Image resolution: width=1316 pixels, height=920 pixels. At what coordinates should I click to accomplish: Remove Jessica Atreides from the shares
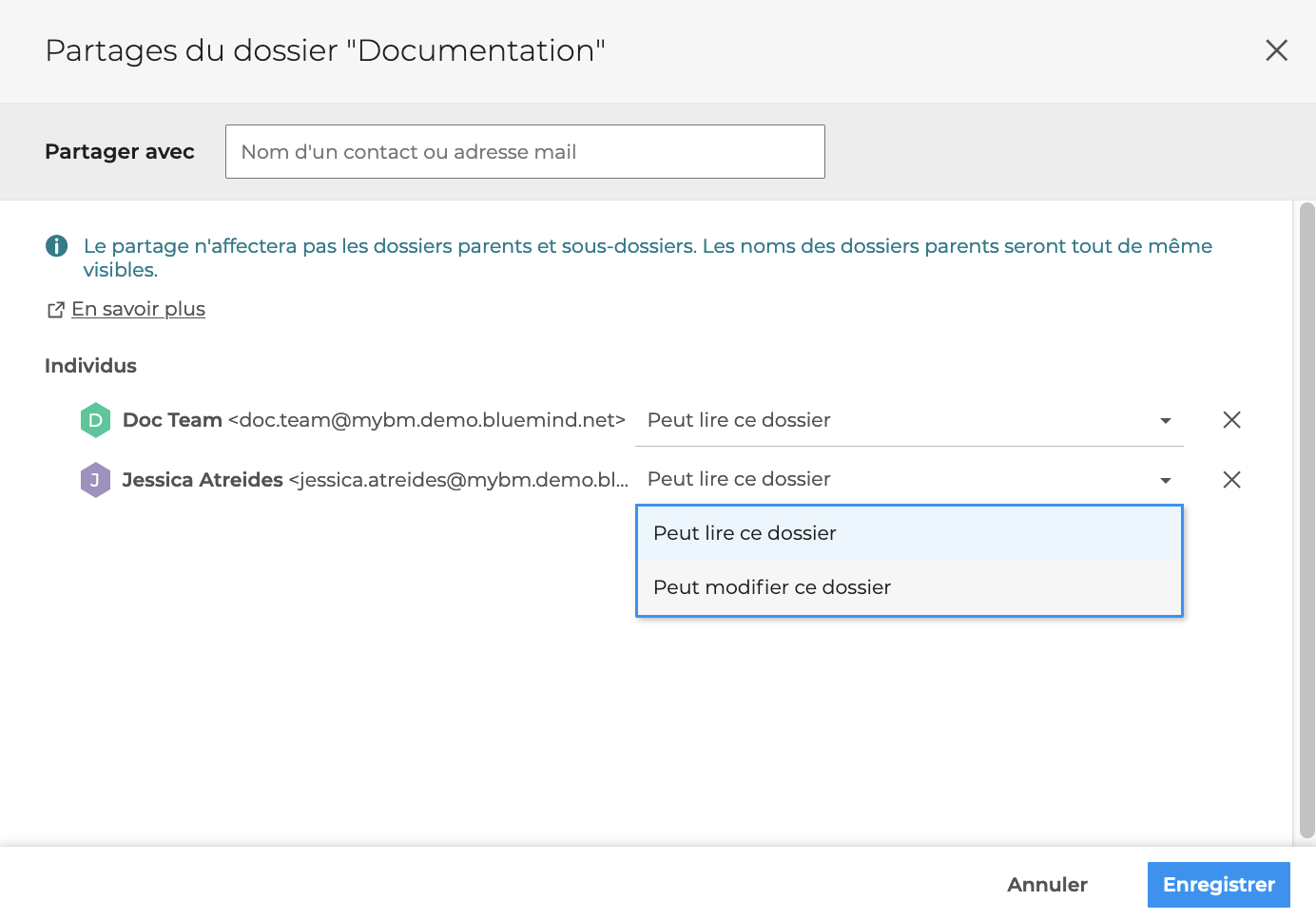point(1231,480)
